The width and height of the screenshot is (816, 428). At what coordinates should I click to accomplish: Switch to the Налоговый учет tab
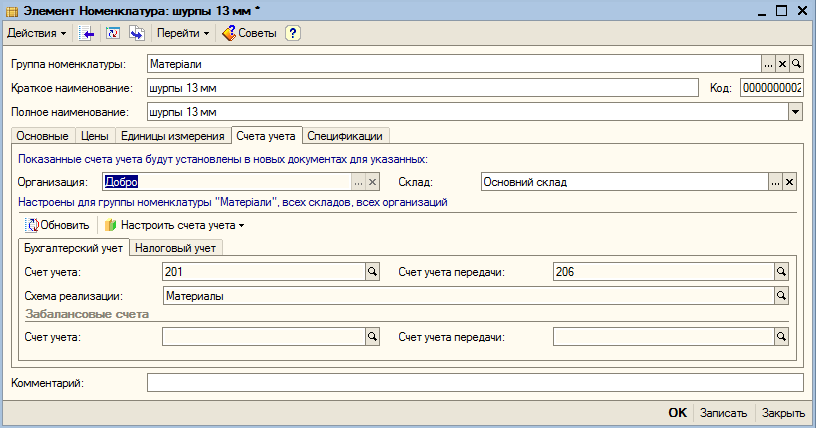pyautogui.click(x=175, y=248)
